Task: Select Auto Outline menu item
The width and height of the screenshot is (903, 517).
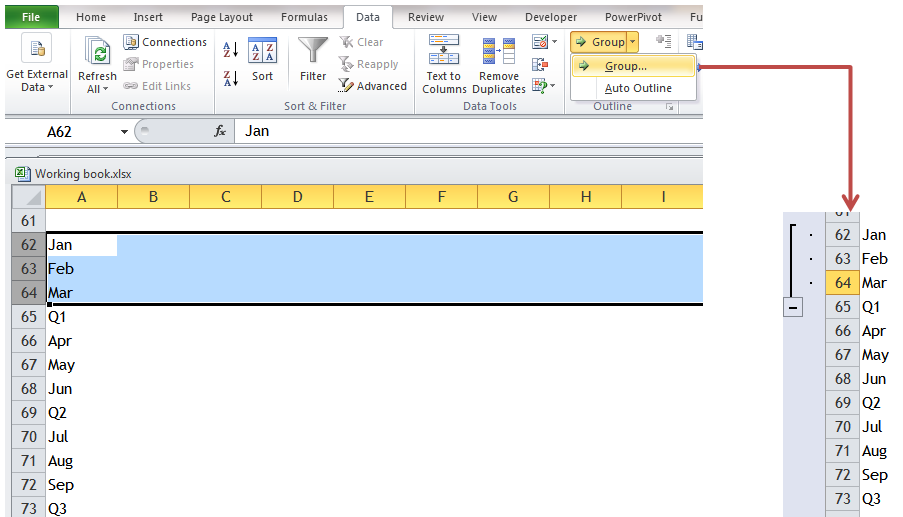Action: point(638,88)
